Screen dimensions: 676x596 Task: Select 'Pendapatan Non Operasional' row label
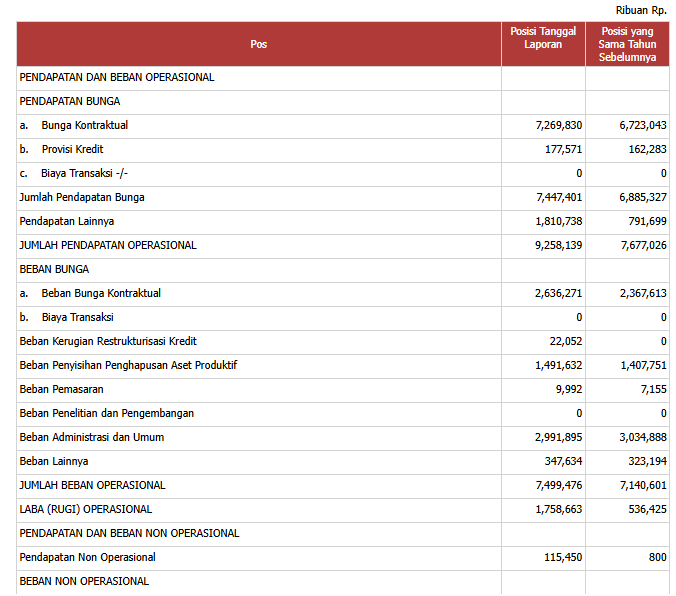(x=88, y=557)
